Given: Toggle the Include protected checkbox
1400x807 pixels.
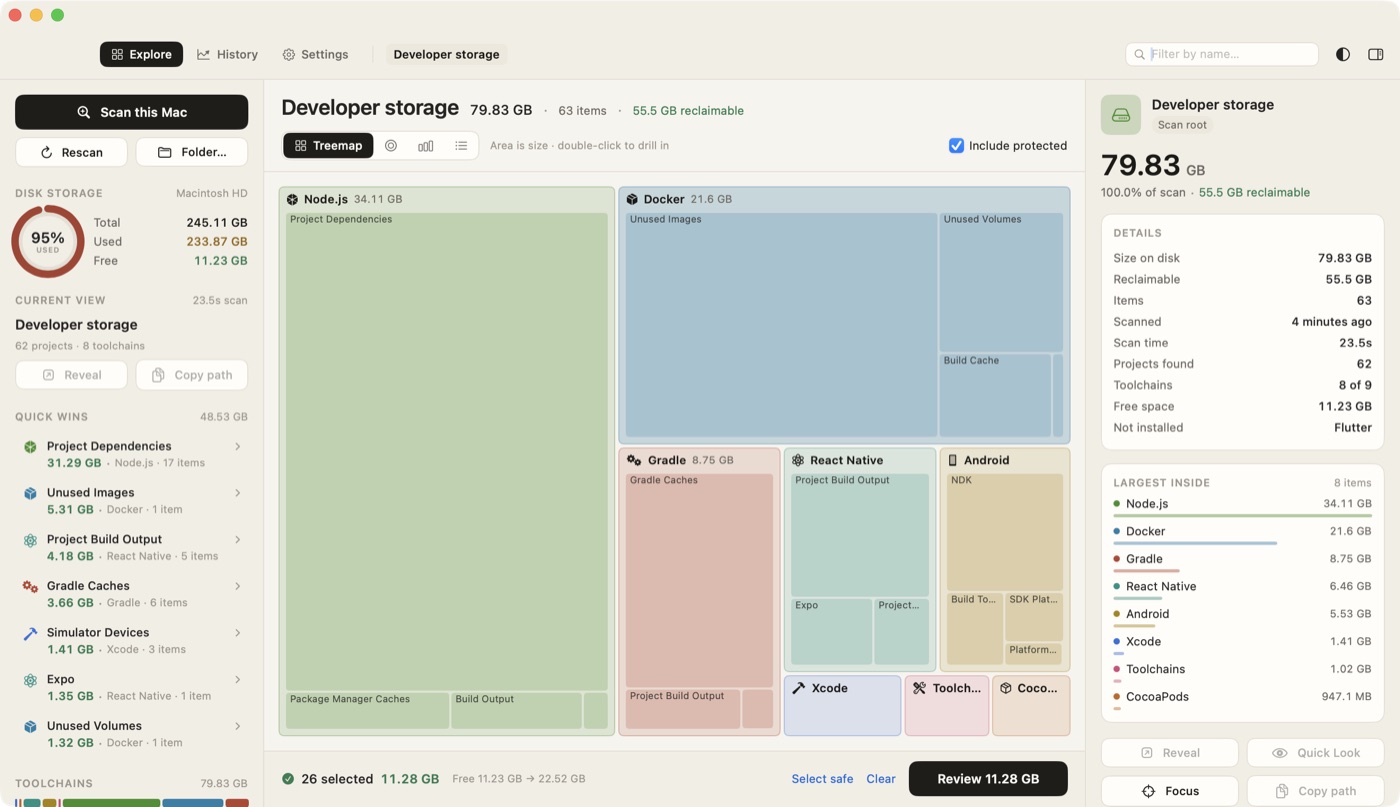Looking at the screenshot, I should [x=956, y=146].
